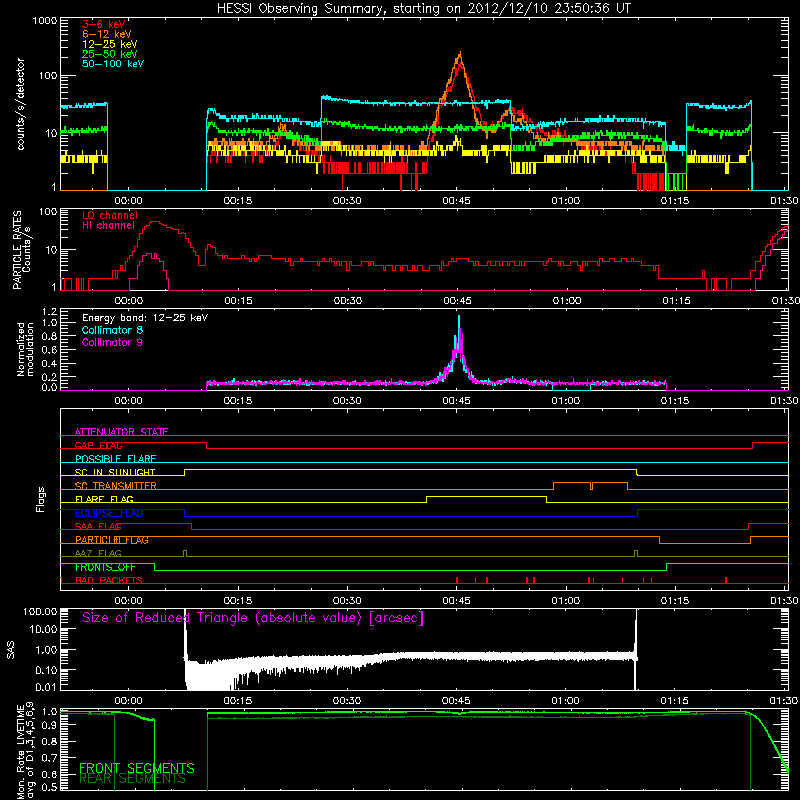800x800 pixels.
Task: Click the Collimator 8 modulation spike peak
Action: 459,316
